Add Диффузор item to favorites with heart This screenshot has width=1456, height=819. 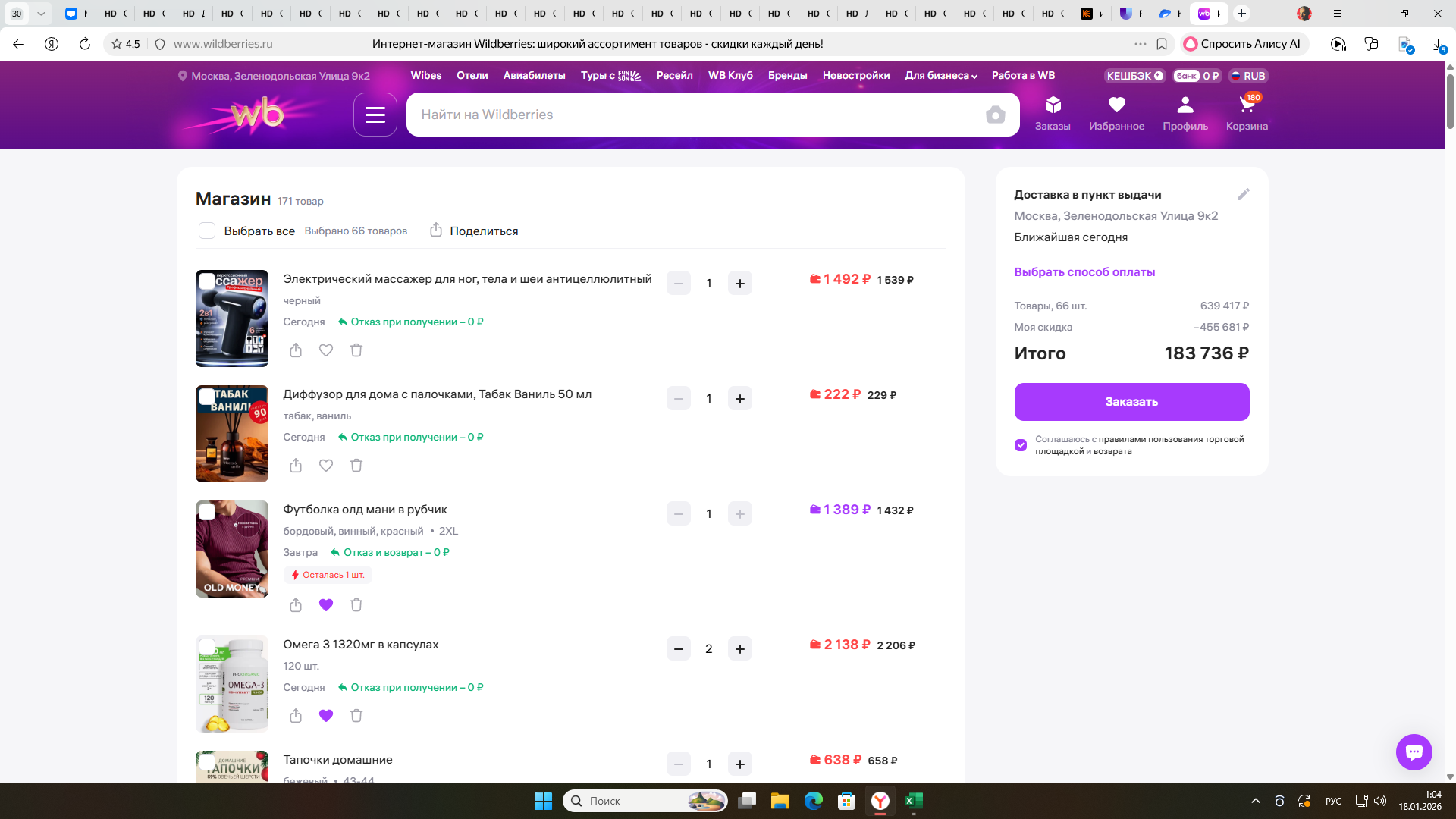click(x=326, y=466)
